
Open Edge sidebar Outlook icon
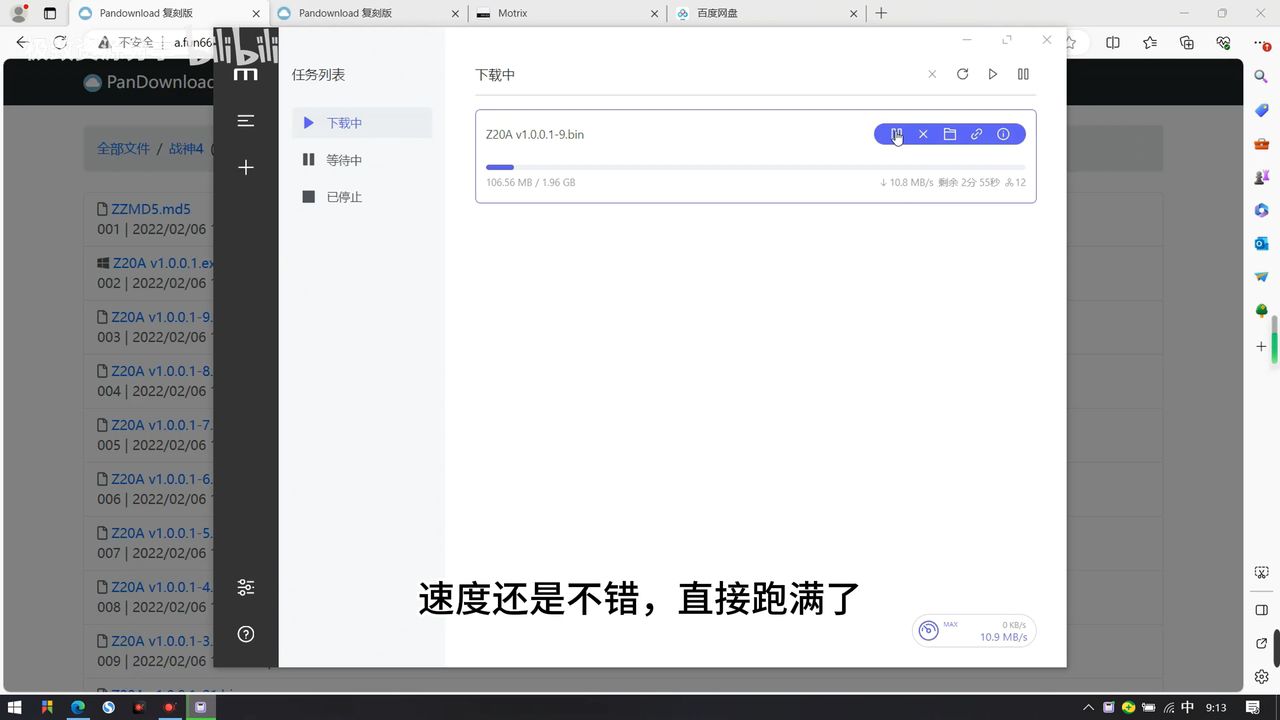click(x=1262, y=244)
